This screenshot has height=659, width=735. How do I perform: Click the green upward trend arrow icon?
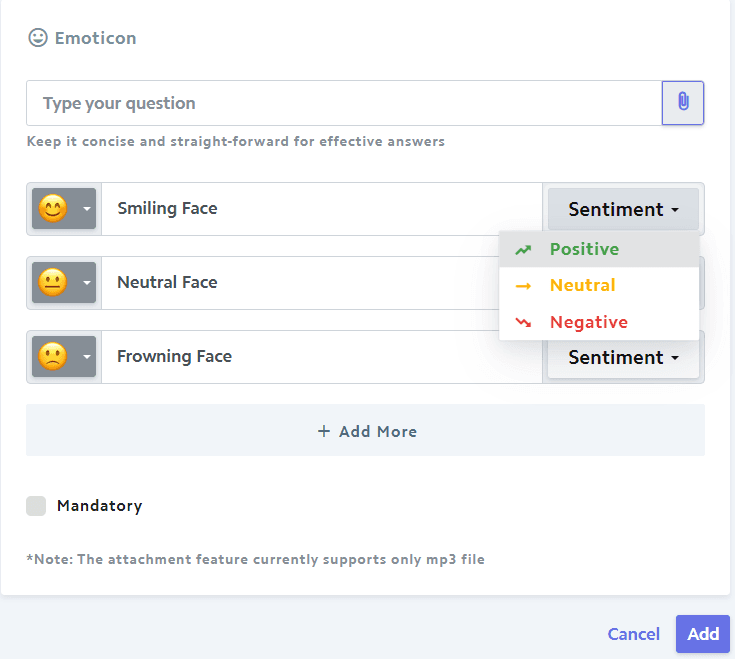pyautogui.click(x=523, y=249)
